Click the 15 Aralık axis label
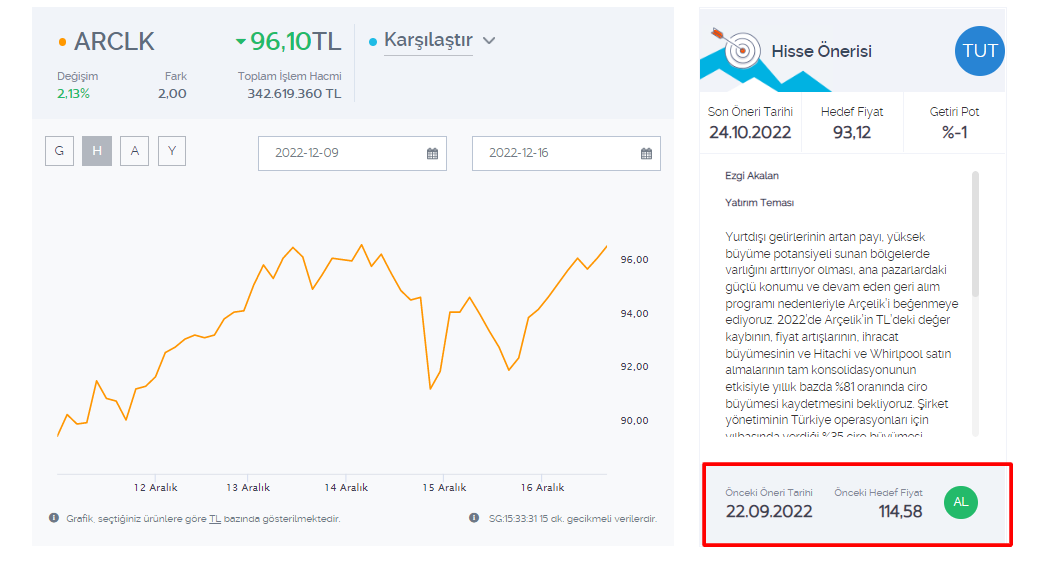 click(x=444, y=488)
